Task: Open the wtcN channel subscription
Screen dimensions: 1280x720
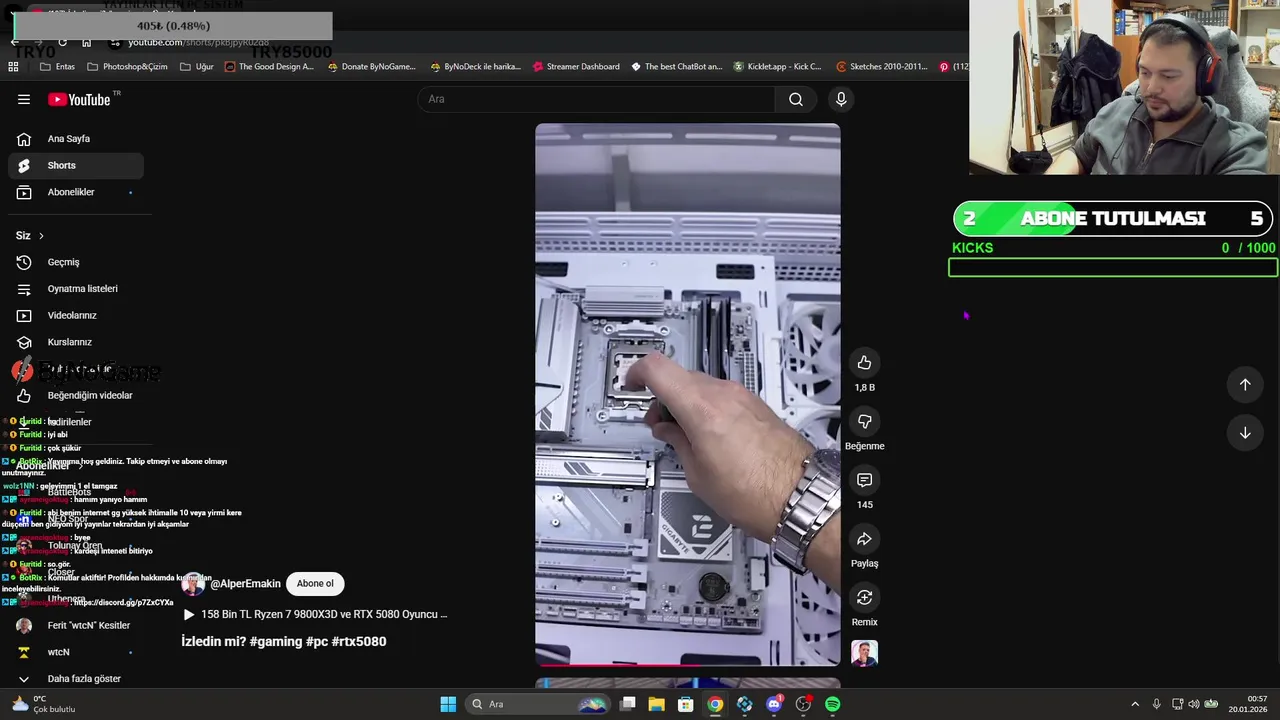Action: coord(76,652)
